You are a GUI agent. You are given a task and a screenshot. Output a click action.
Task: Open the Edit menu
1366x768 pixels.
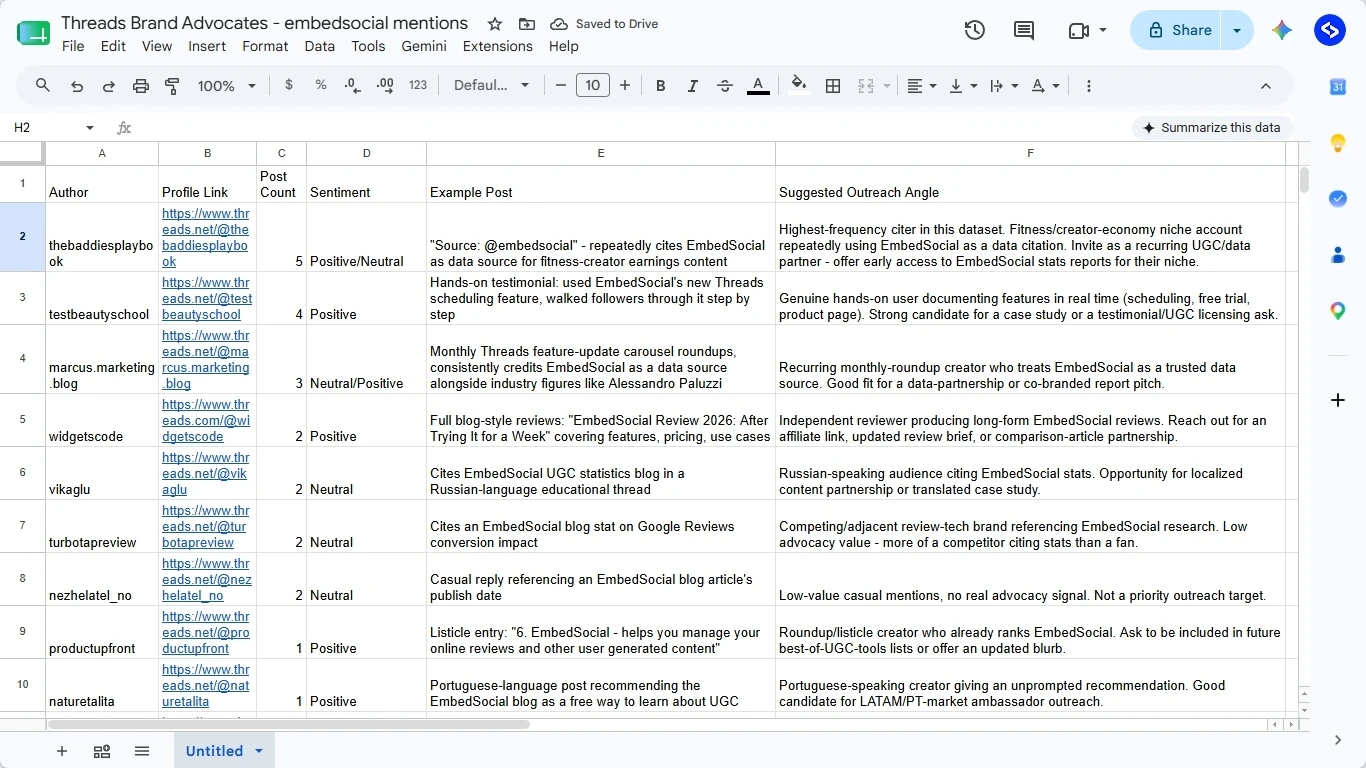tap(113, 46)
